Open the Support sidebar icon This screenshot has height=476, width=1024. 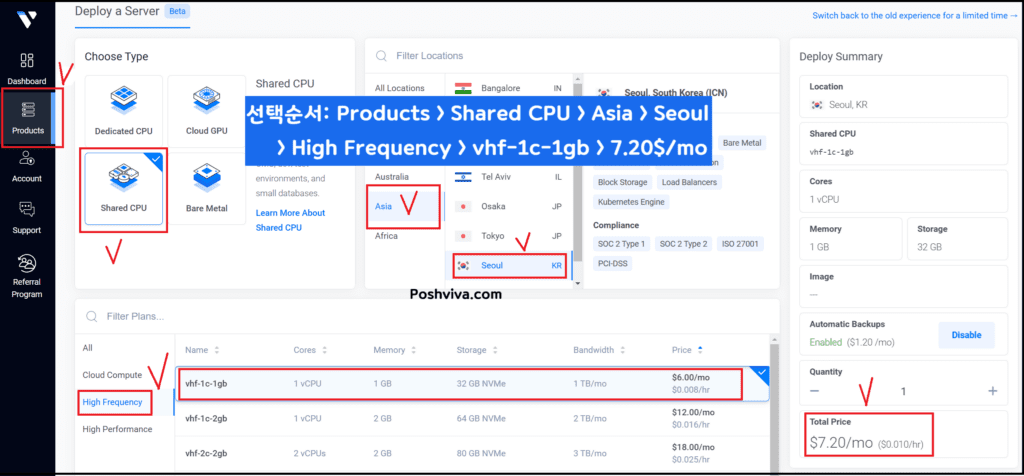tap(27, 210)
